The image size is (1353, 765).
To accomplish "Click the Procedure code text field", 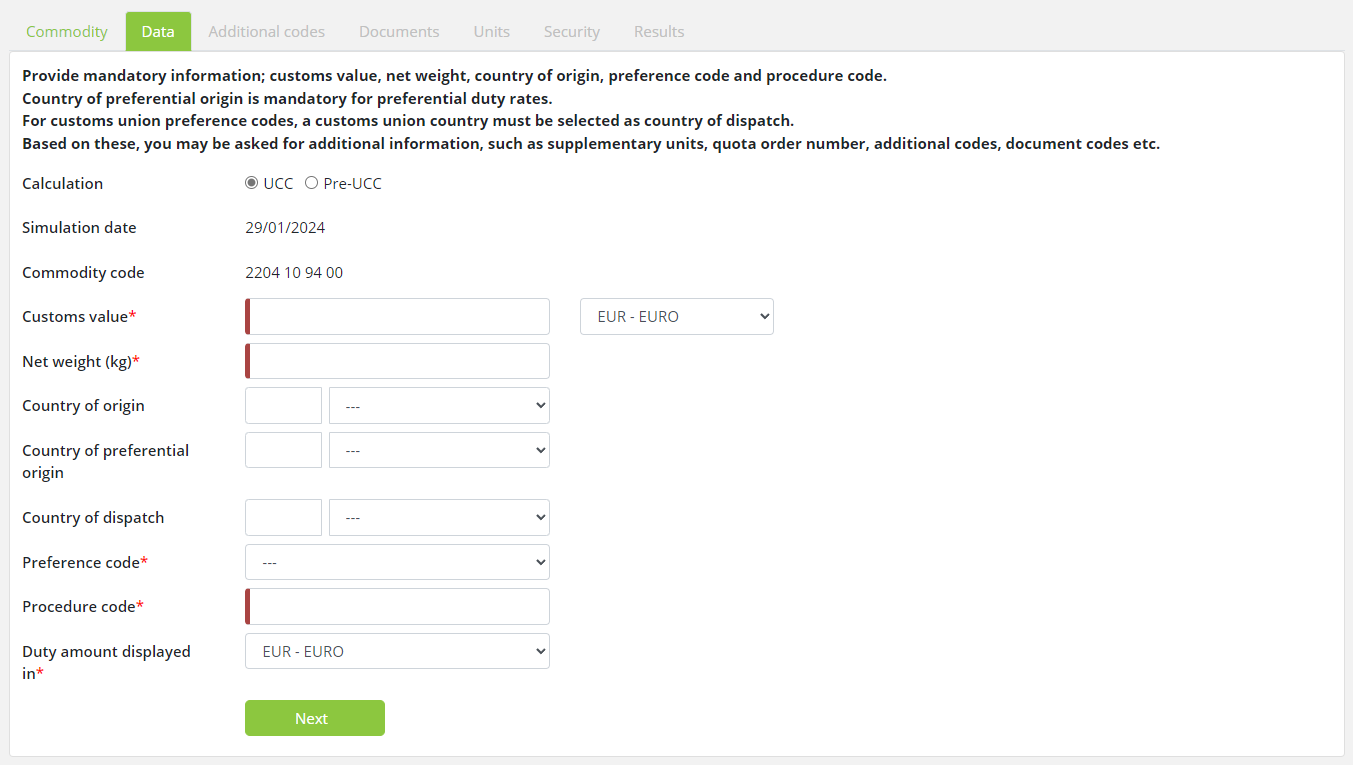I will tap(399, 606).
